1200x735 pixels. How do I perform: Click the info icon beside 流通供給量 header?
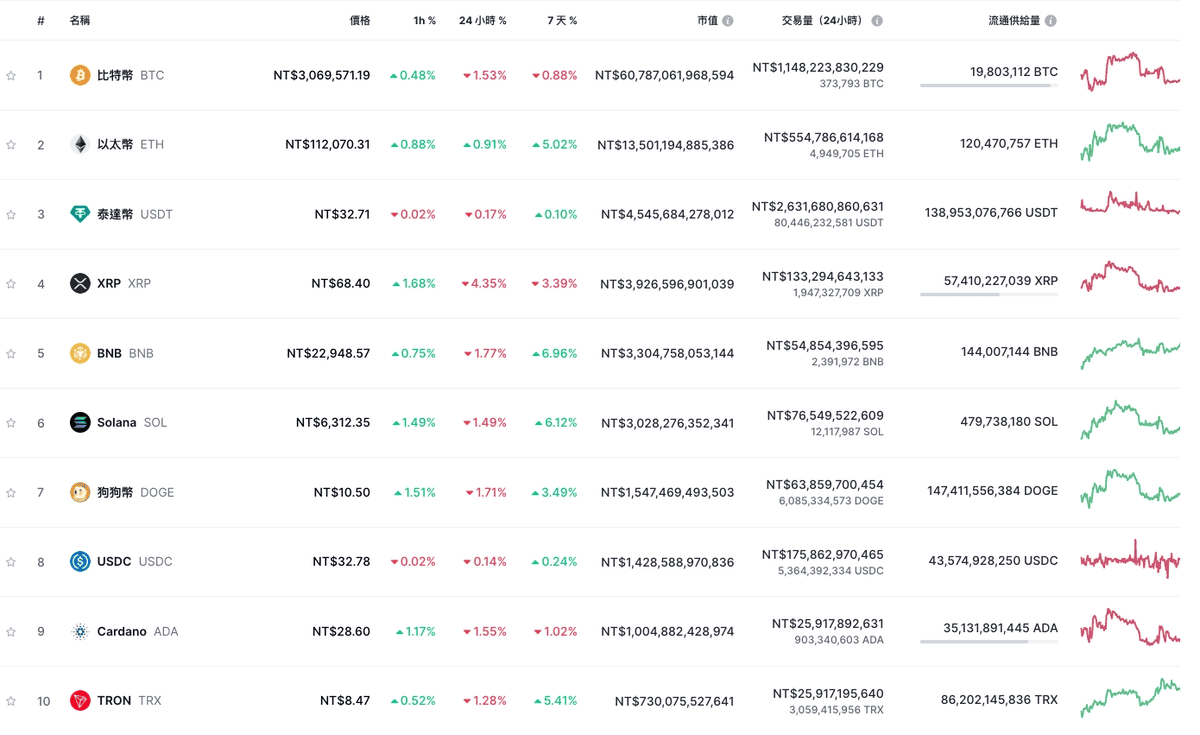coord(1051,21)
